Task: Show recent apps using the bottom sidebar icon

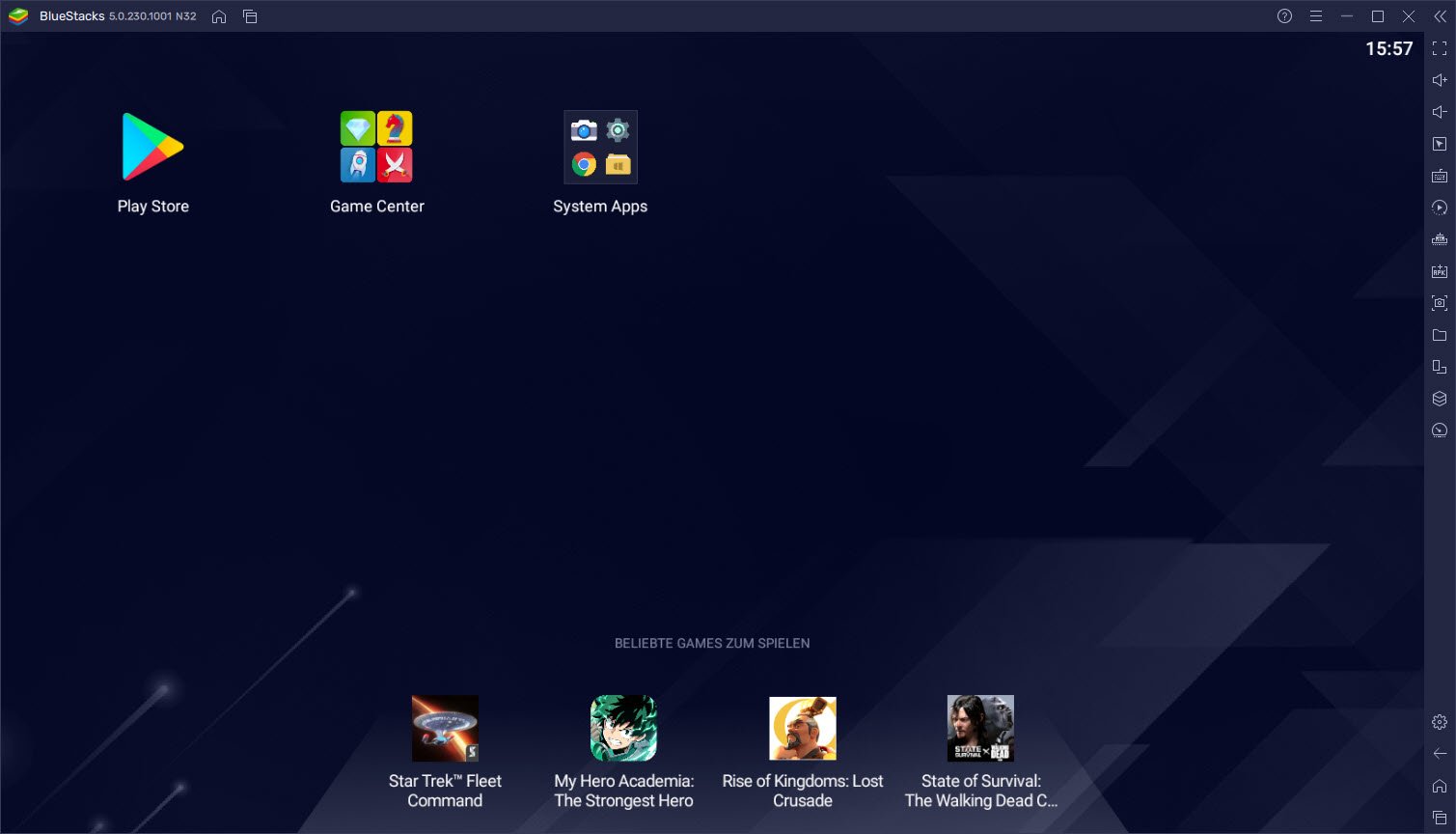Action: pyautogui.click(x=1440, y=818)
